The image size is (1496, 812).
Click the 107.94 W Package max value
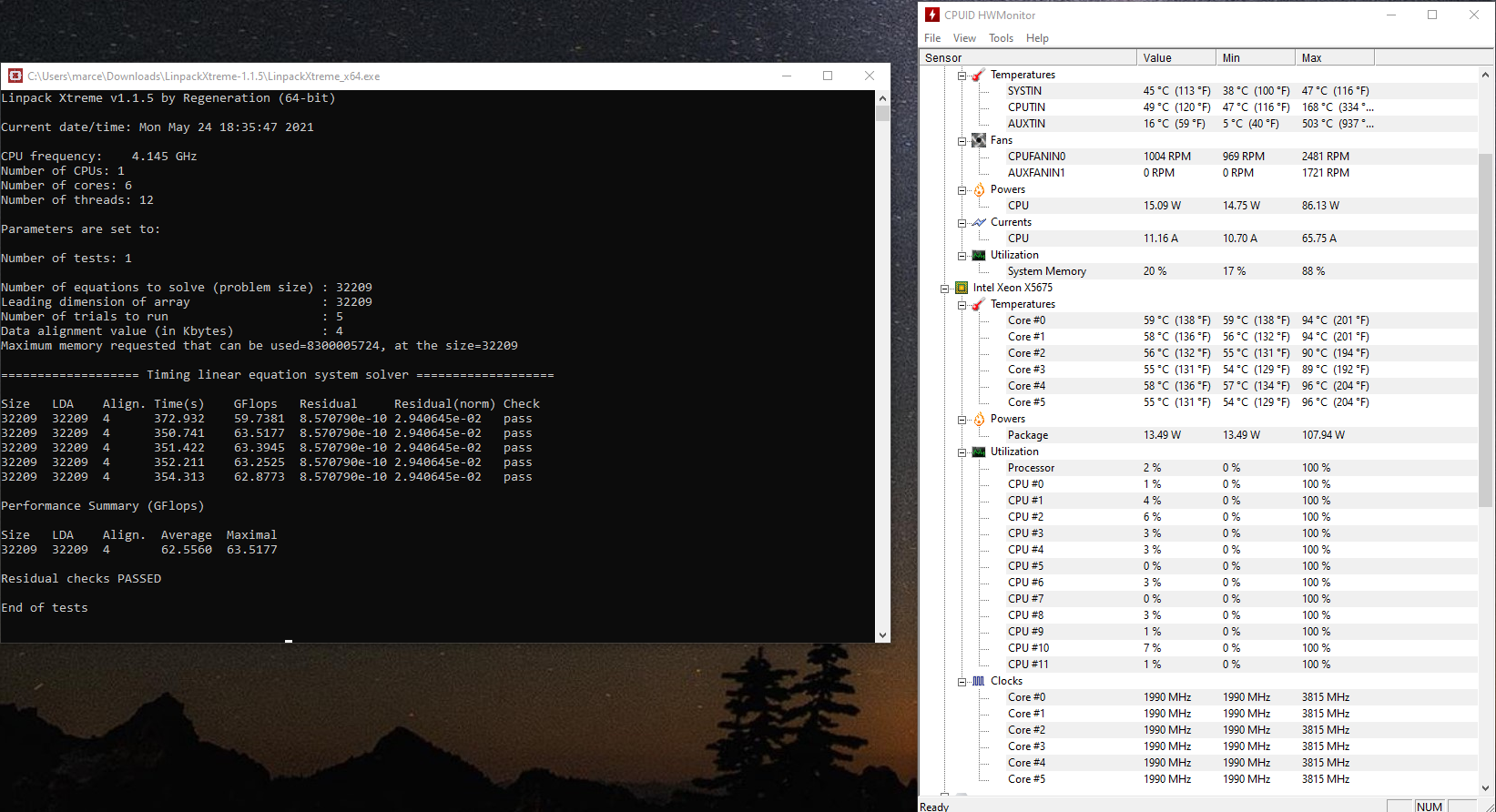pos(1323,435)
